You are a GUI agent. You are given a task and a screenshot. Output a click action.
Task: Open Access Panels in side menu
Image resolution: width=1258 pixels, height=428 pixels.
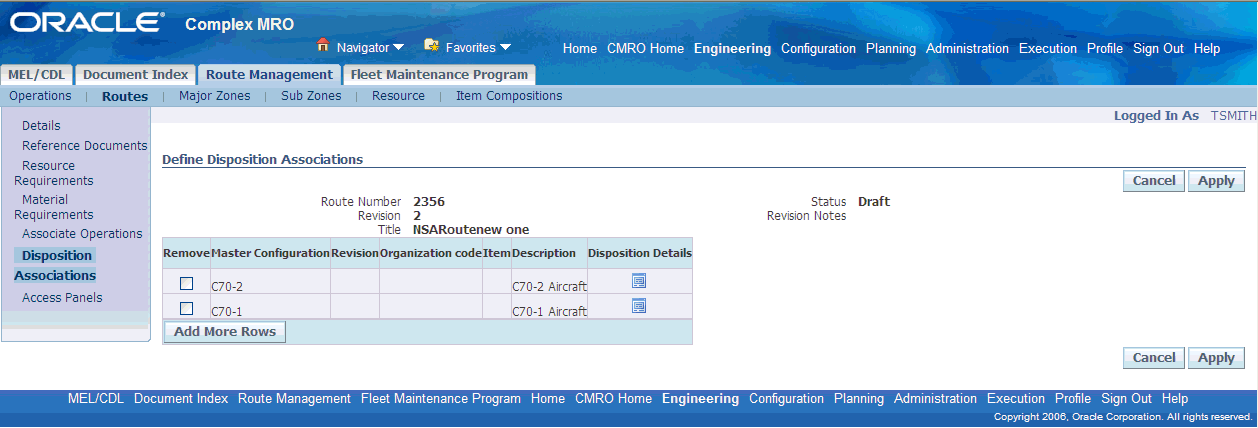[x=62, y=298]
